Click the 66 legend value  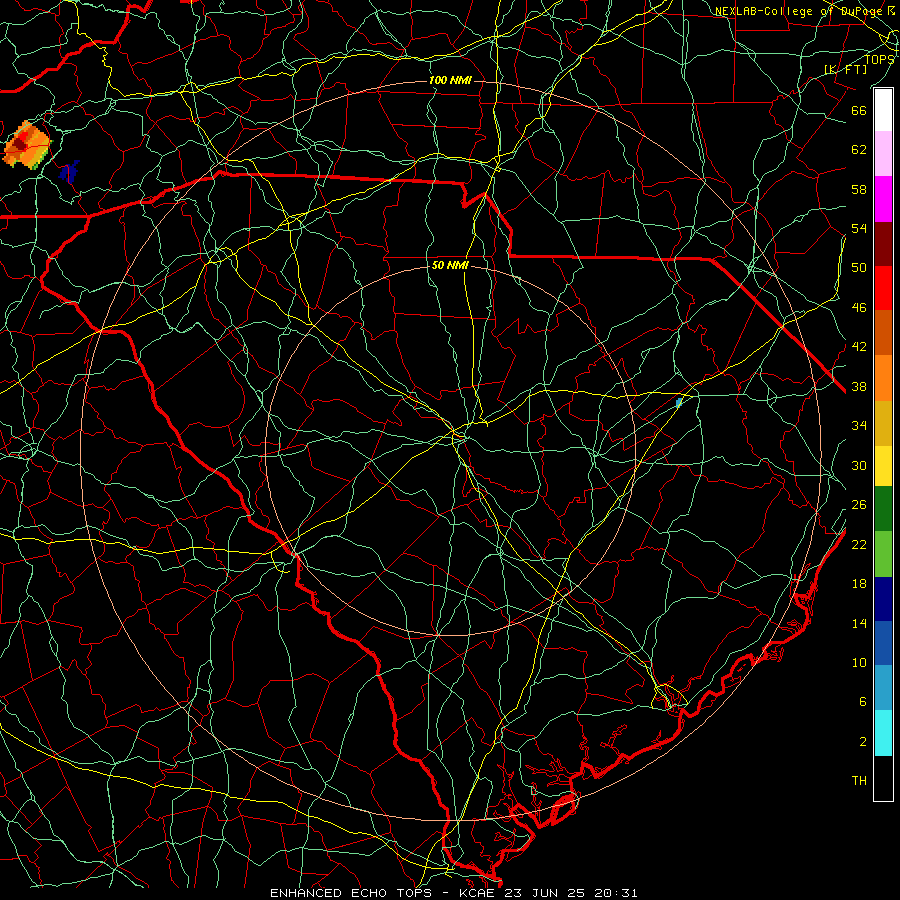pos(859,110)
